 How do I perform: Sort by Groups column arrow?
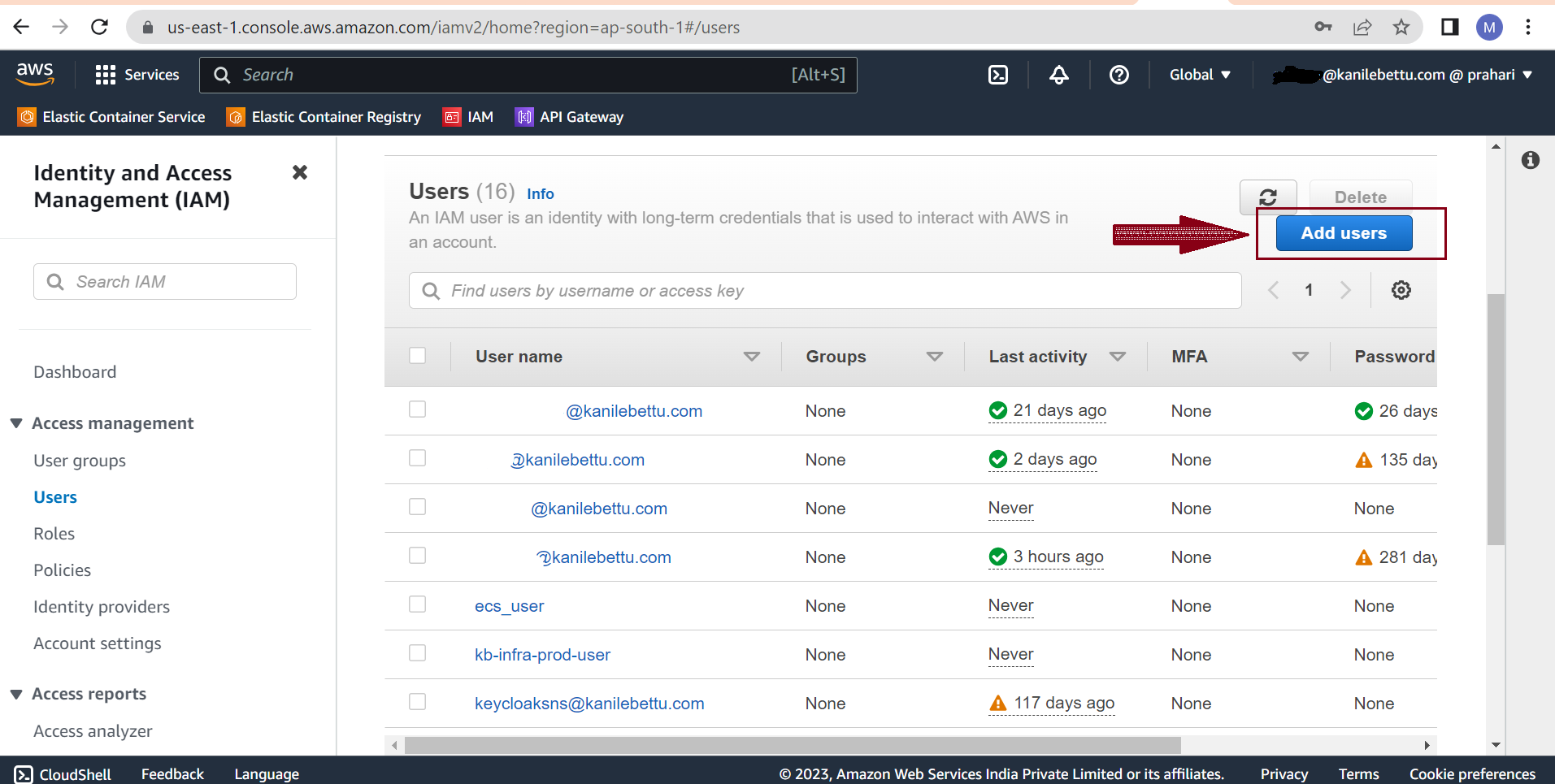click(935, 357)
